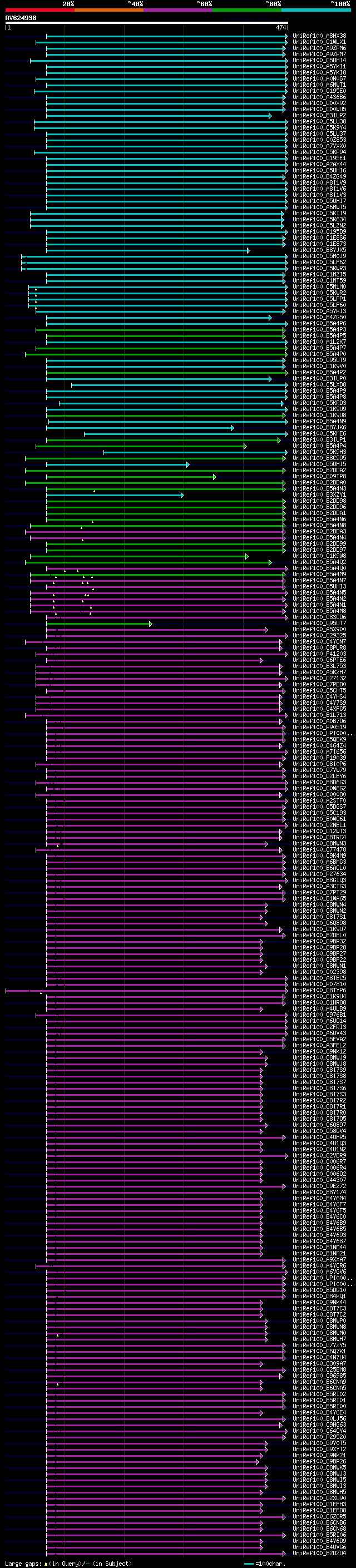Click the arrowhead ending the UniRef100_Q95UT7 alignment

150,624
